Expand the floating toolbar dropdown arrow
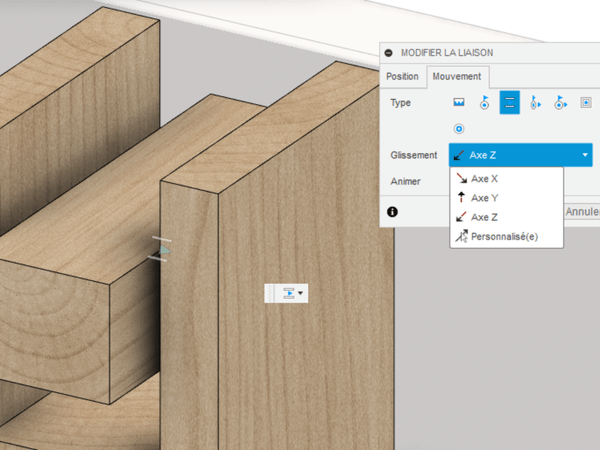 pos(301,293)
